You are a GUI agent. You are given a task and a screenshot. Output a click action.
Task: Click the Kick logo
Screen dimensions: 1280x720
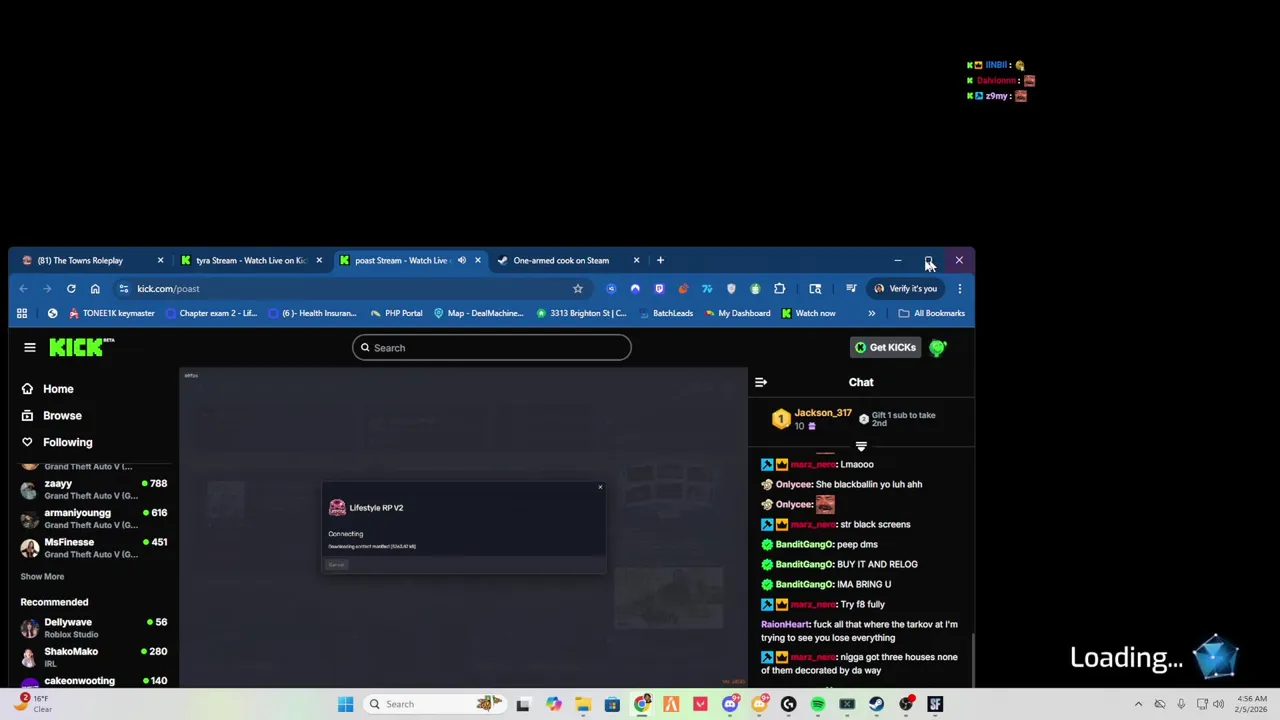82,347
